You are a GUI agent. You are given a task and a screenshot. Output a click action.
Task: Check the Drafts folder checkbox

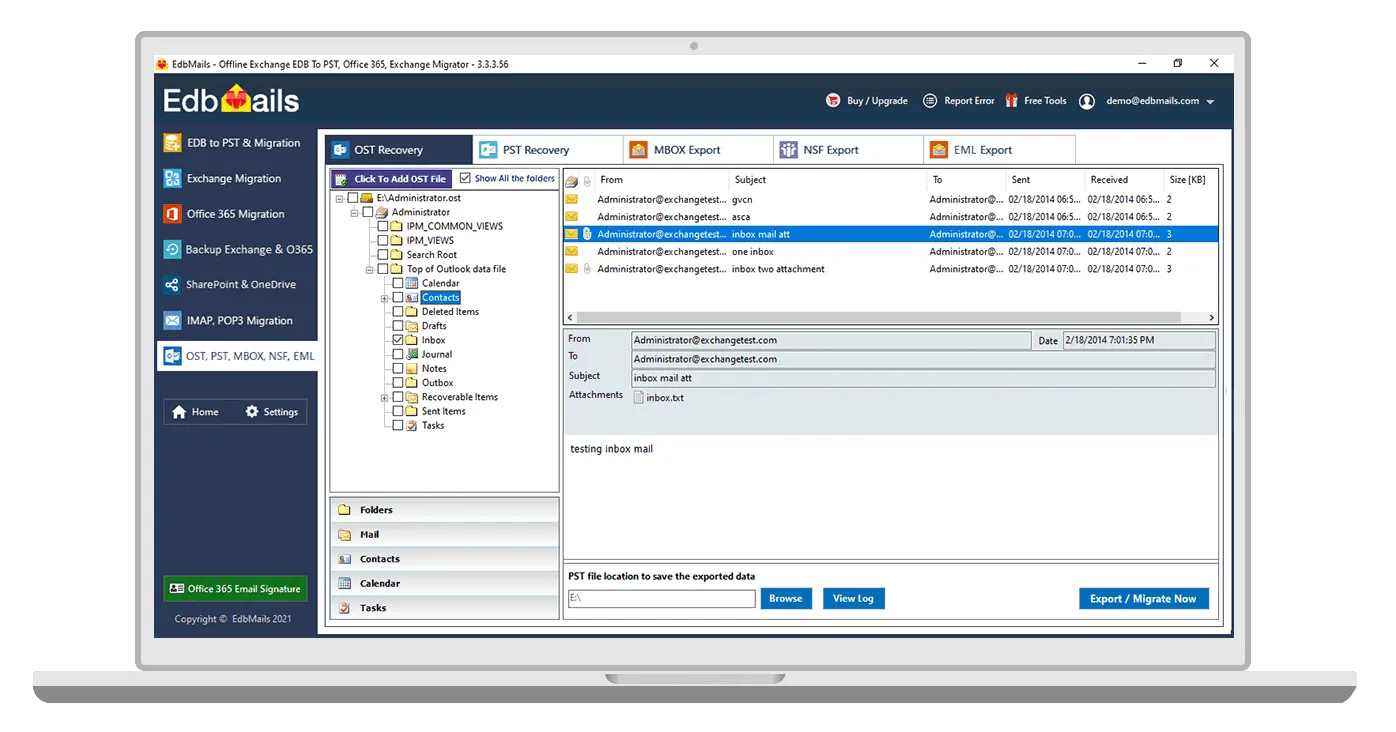click(398, 326)
